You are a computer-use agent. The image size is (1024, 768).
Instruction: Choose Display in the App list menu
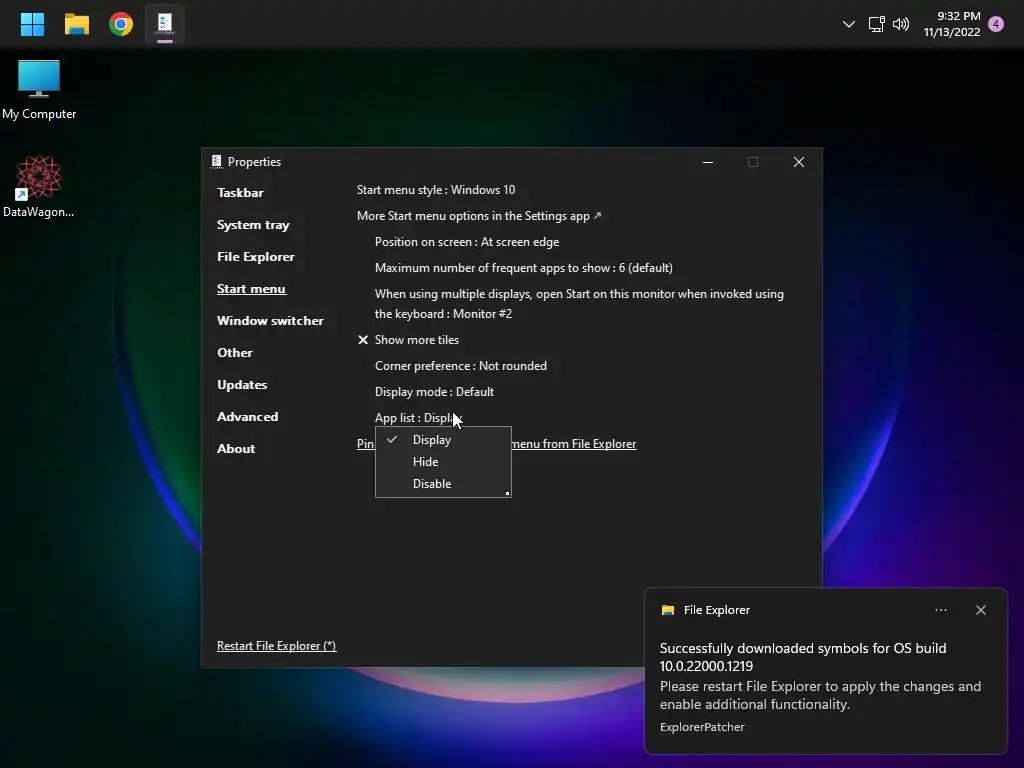point(443,440)
